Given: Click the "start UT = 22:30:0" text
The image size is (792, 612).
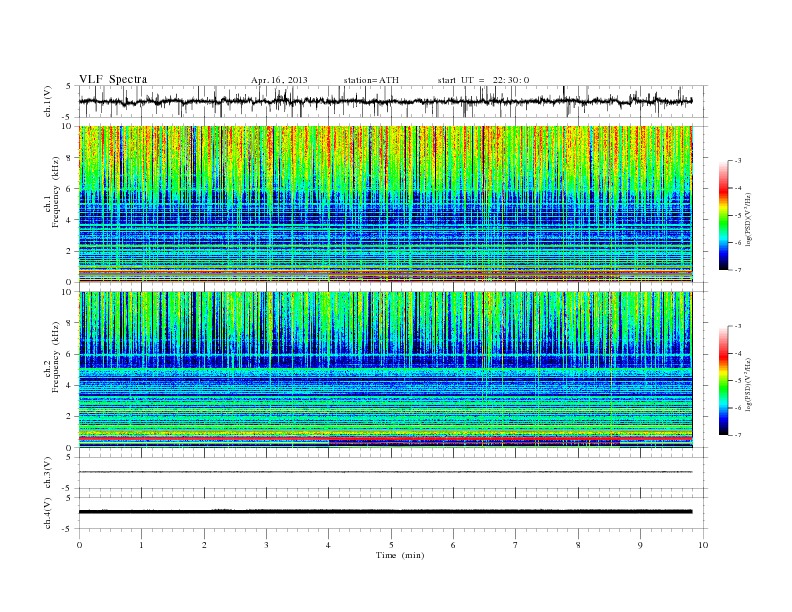Looking at the screenshot, I should click(x=483, y=80).
